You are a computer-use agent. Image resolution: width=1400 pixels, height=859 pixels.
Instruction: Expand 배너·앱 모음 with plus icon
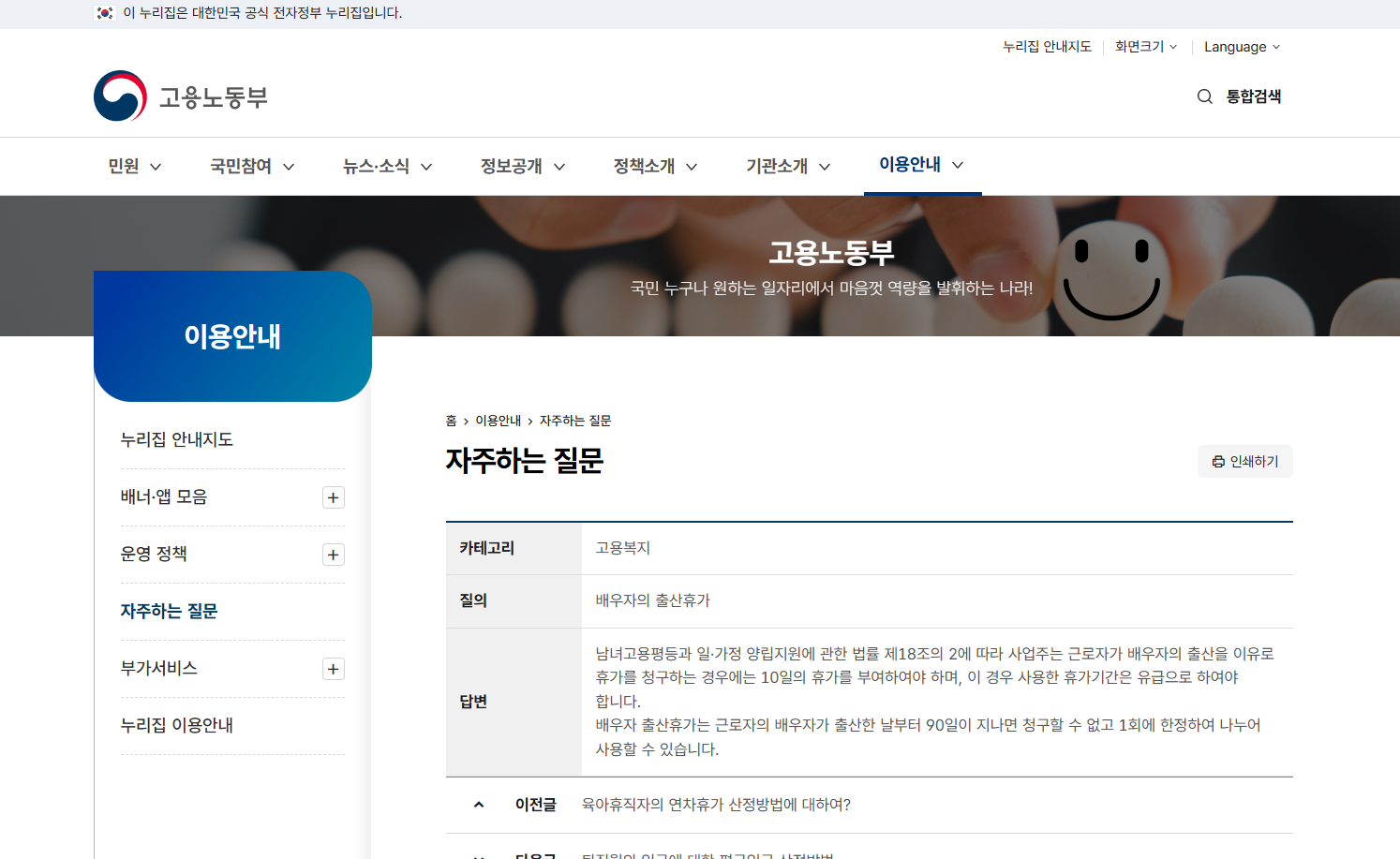coord(333,497)
